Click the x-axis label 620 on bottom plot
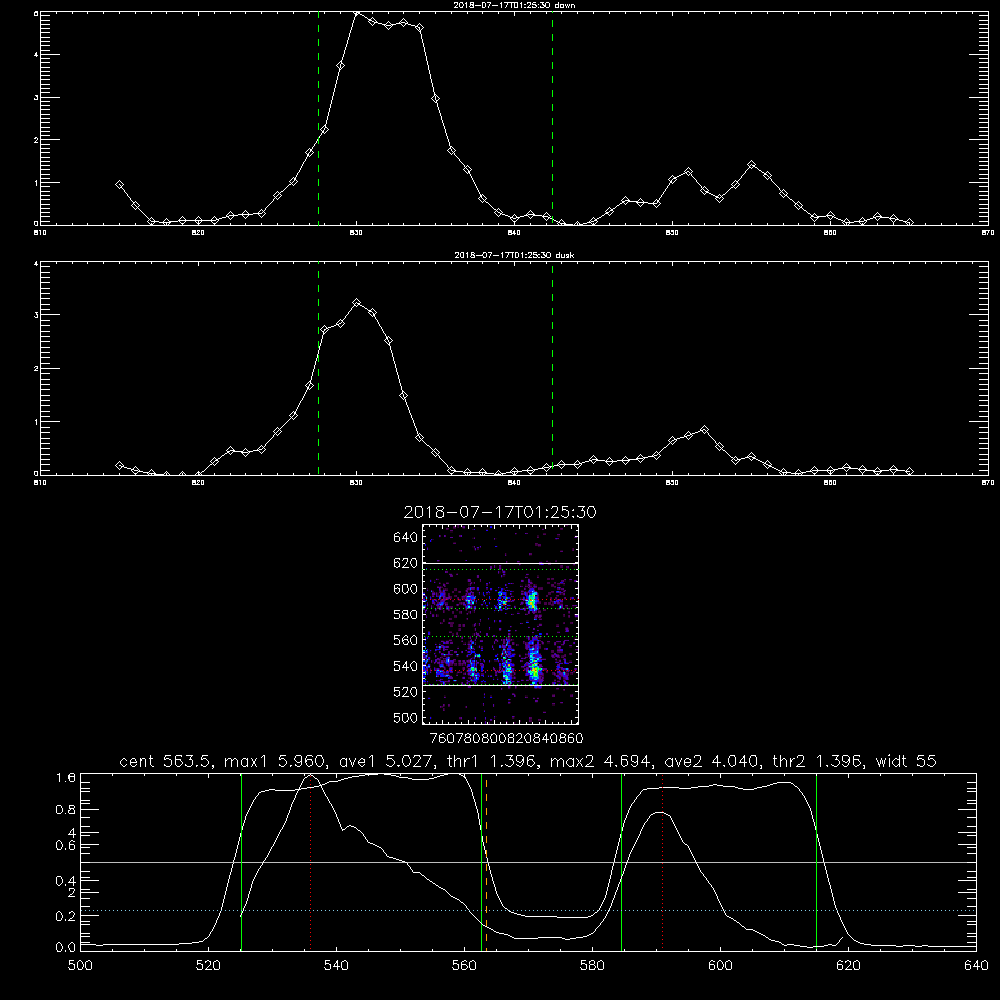The width and height of the screenshot is (1000, 1000). (x=848, y=966)
